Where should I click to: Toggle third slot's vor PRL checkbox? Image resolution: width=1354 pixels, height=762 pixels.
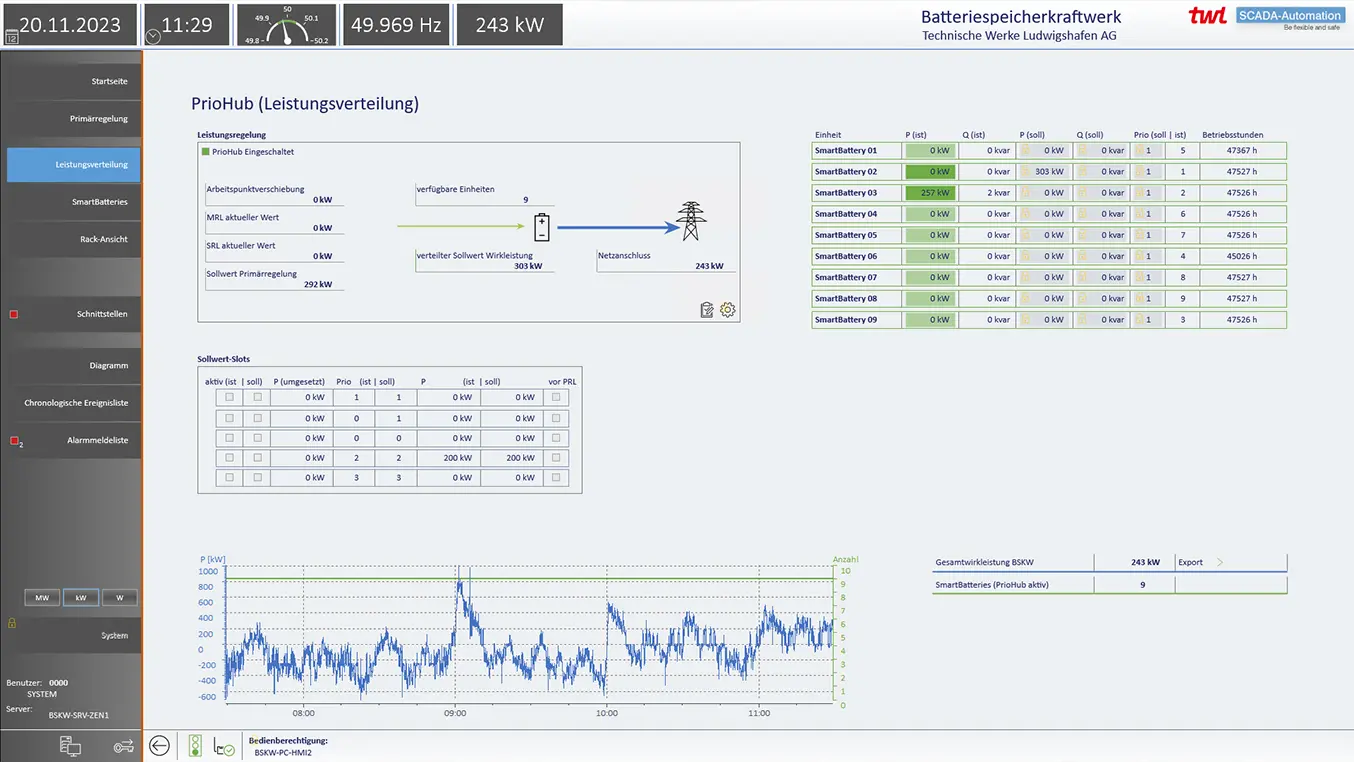point(556,438)
